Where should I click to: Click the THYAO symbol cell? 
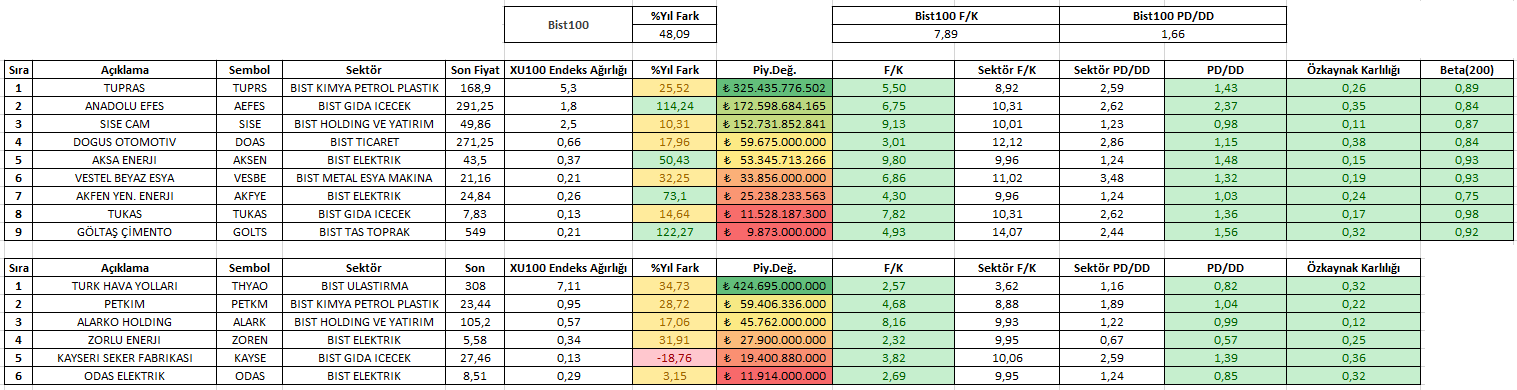[x=249, y=286]
